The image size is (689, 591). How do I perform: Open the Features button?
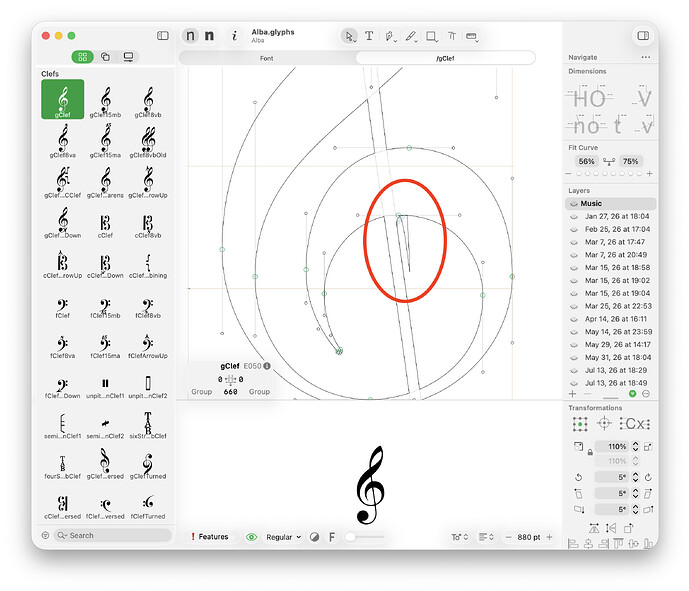[210, 537]
